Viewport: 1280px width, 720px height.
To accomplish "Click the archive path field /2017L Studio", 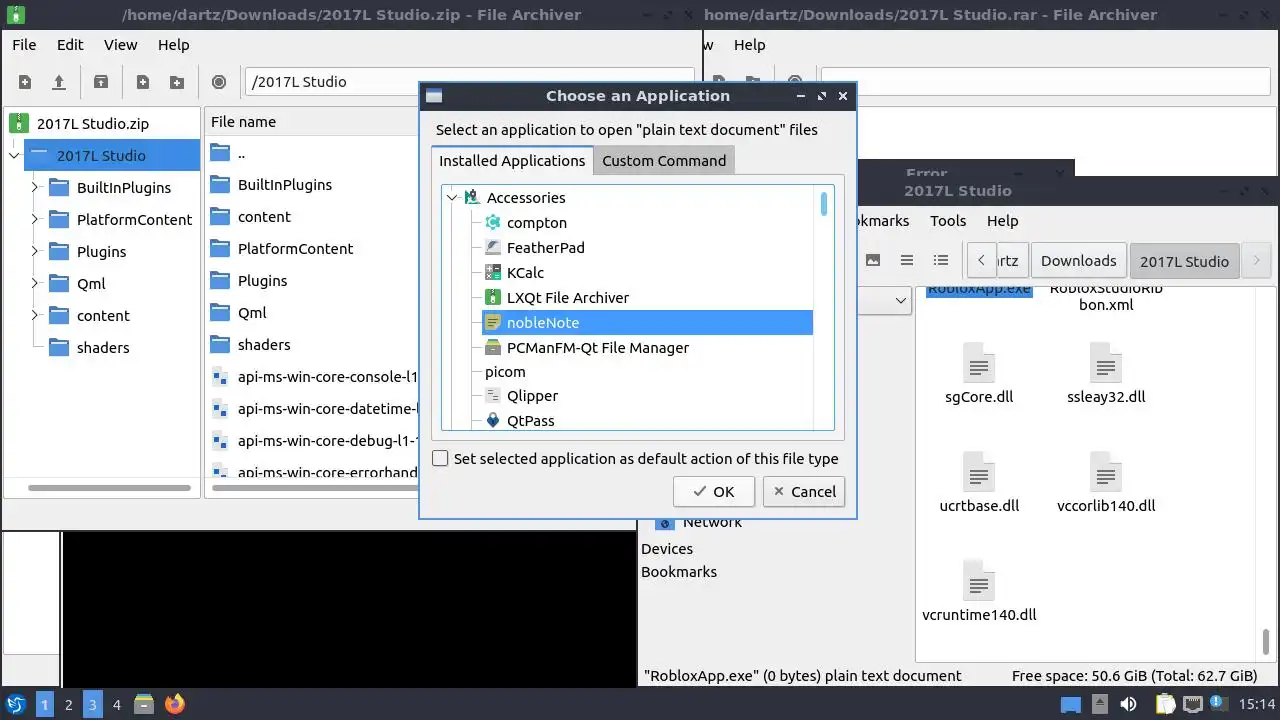I will pos(469,82).
